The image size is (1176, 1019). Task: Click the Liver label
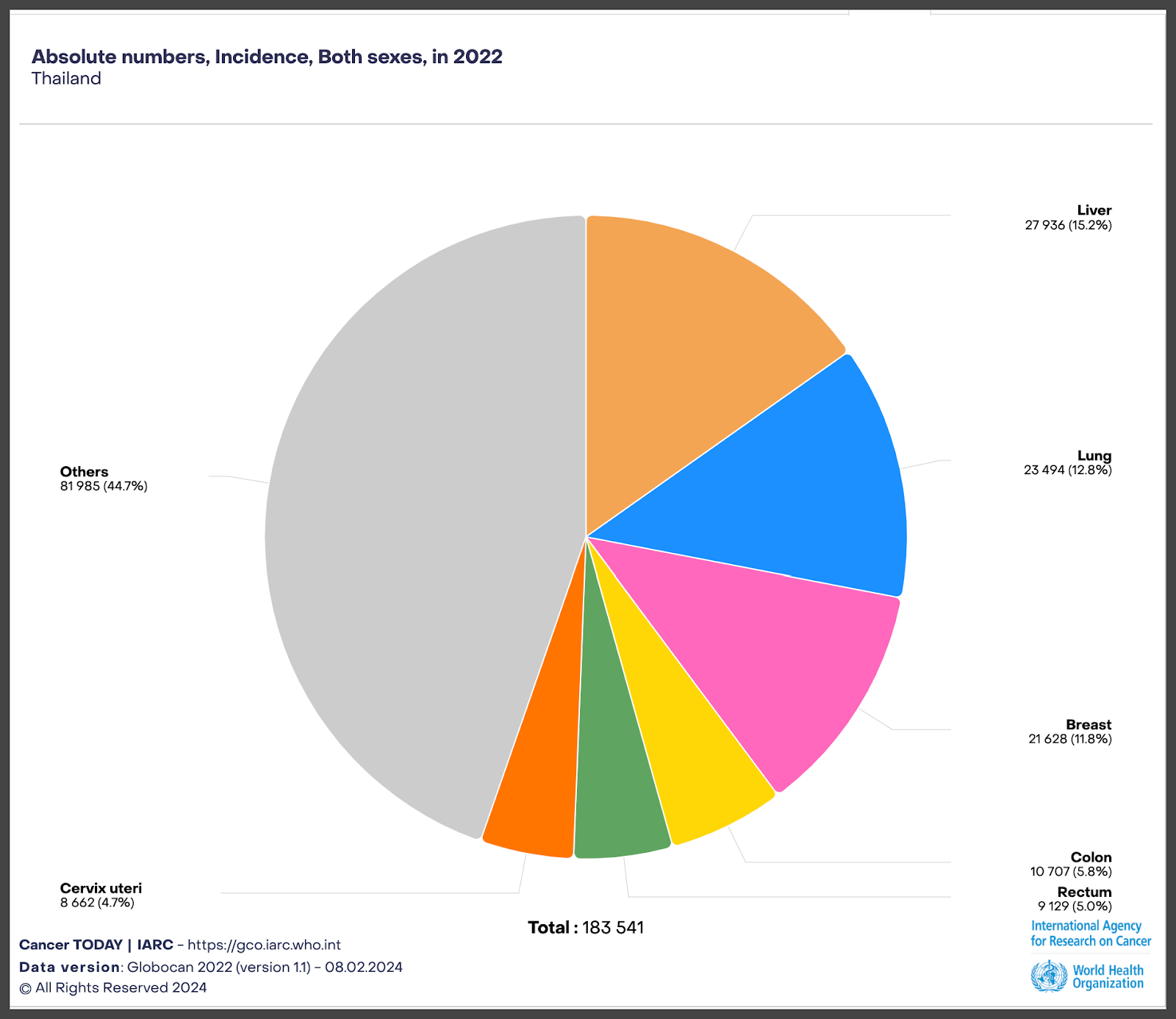coord(1094,210)
